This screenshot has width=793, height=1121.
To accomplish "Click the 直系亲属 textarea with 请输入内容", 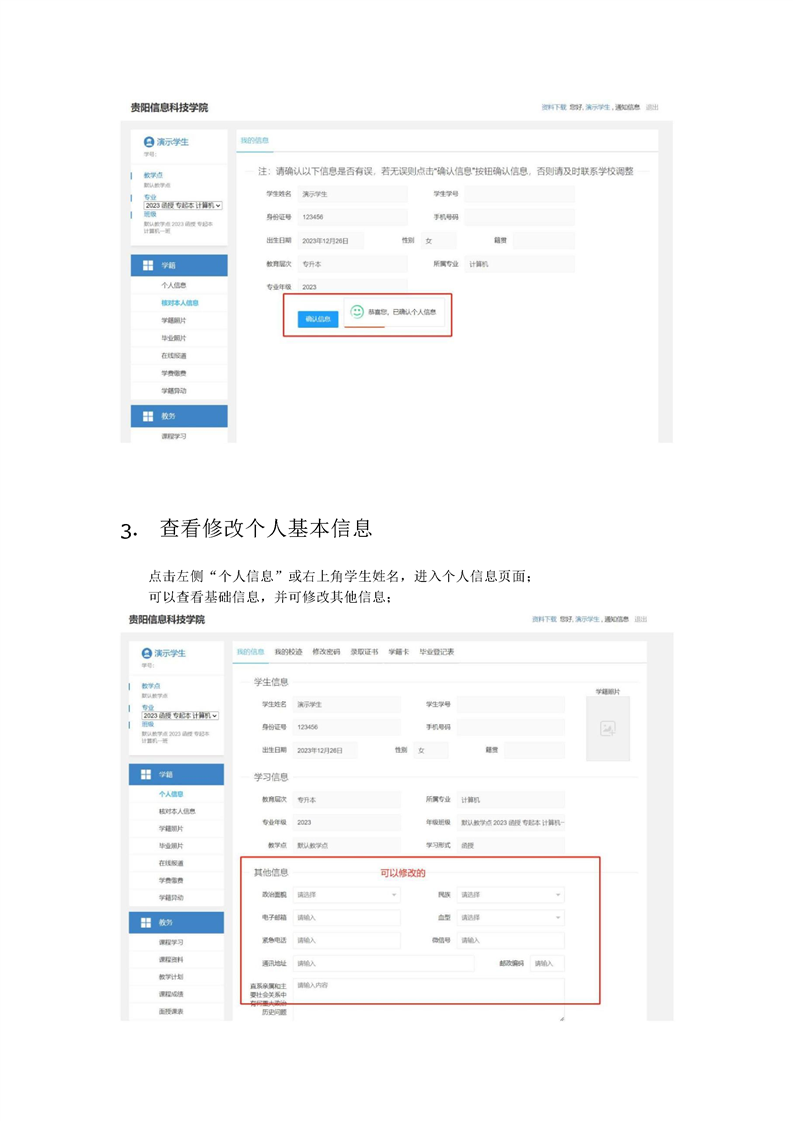I will click(x=428, y=999).
